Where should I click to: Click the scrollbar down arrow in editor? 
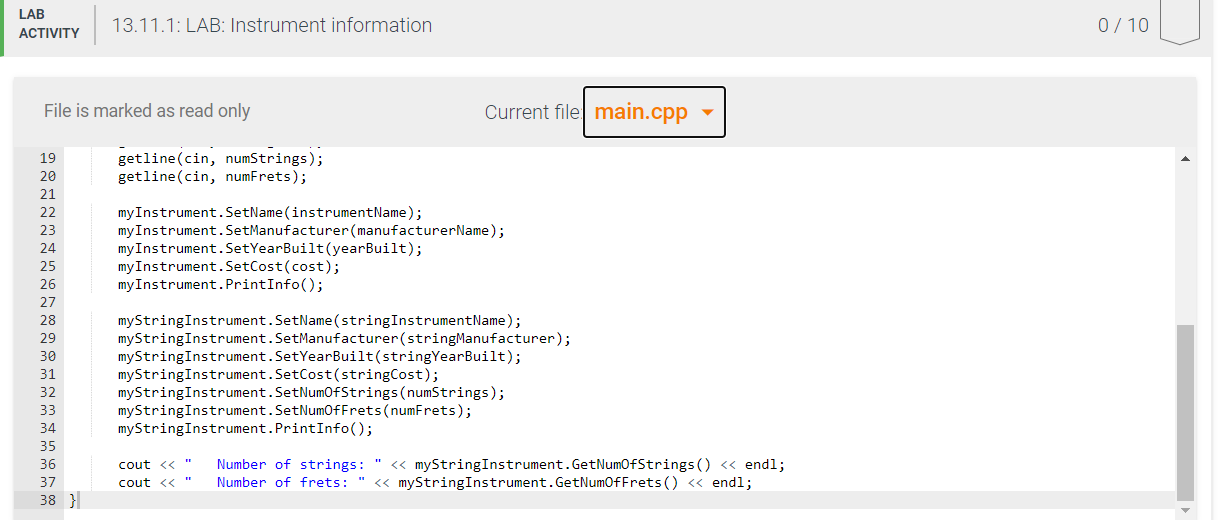(1186, 510)
